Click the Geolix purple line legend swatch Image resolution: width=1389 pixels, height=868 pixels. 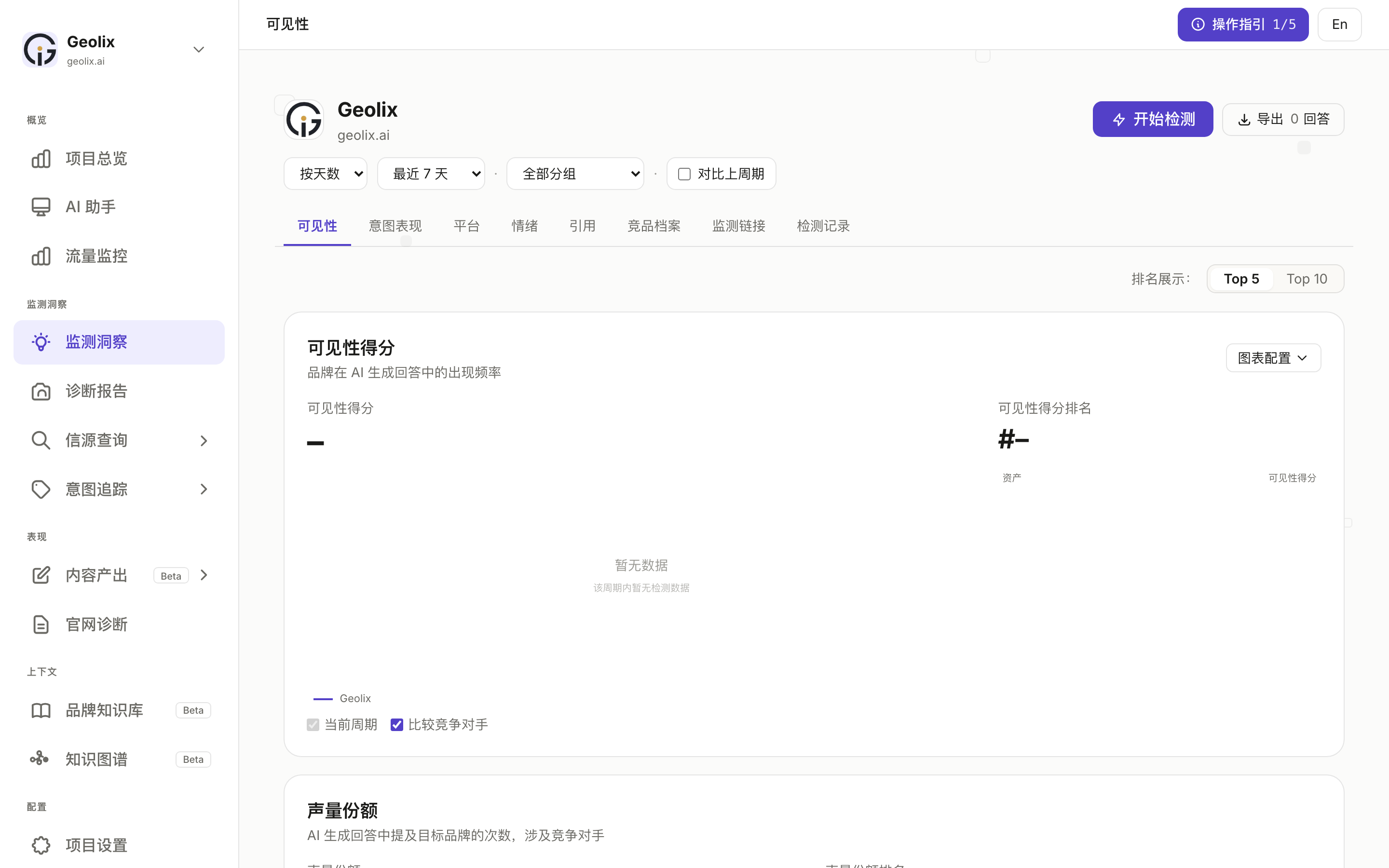coord(323,699)
